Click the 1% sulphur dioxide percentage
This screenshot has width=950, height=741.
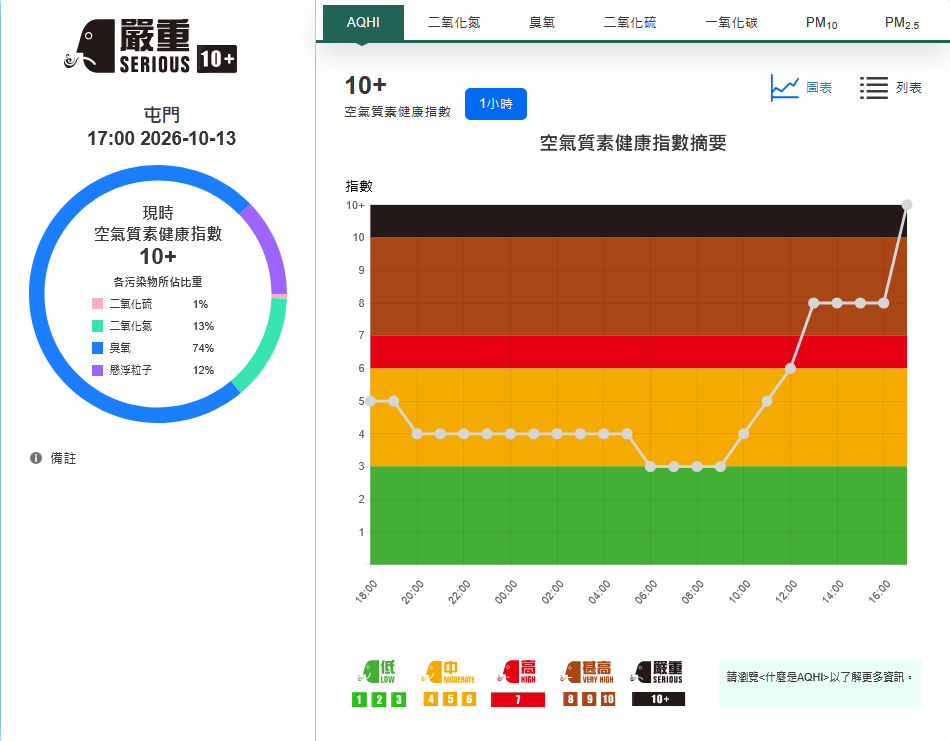(x=201, y=304)
